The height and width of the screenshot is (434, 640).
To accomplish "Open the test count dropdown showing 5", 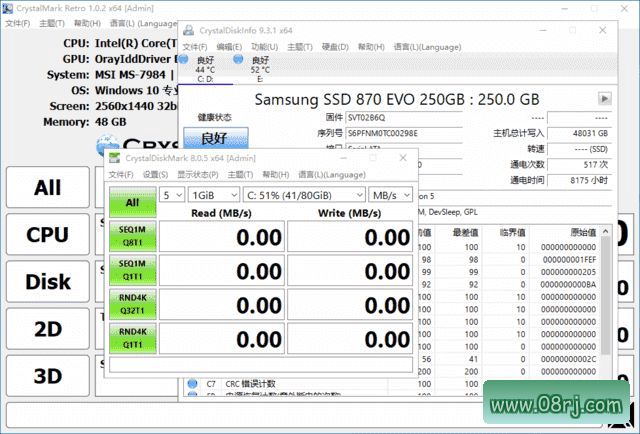I will pos(172,194).
